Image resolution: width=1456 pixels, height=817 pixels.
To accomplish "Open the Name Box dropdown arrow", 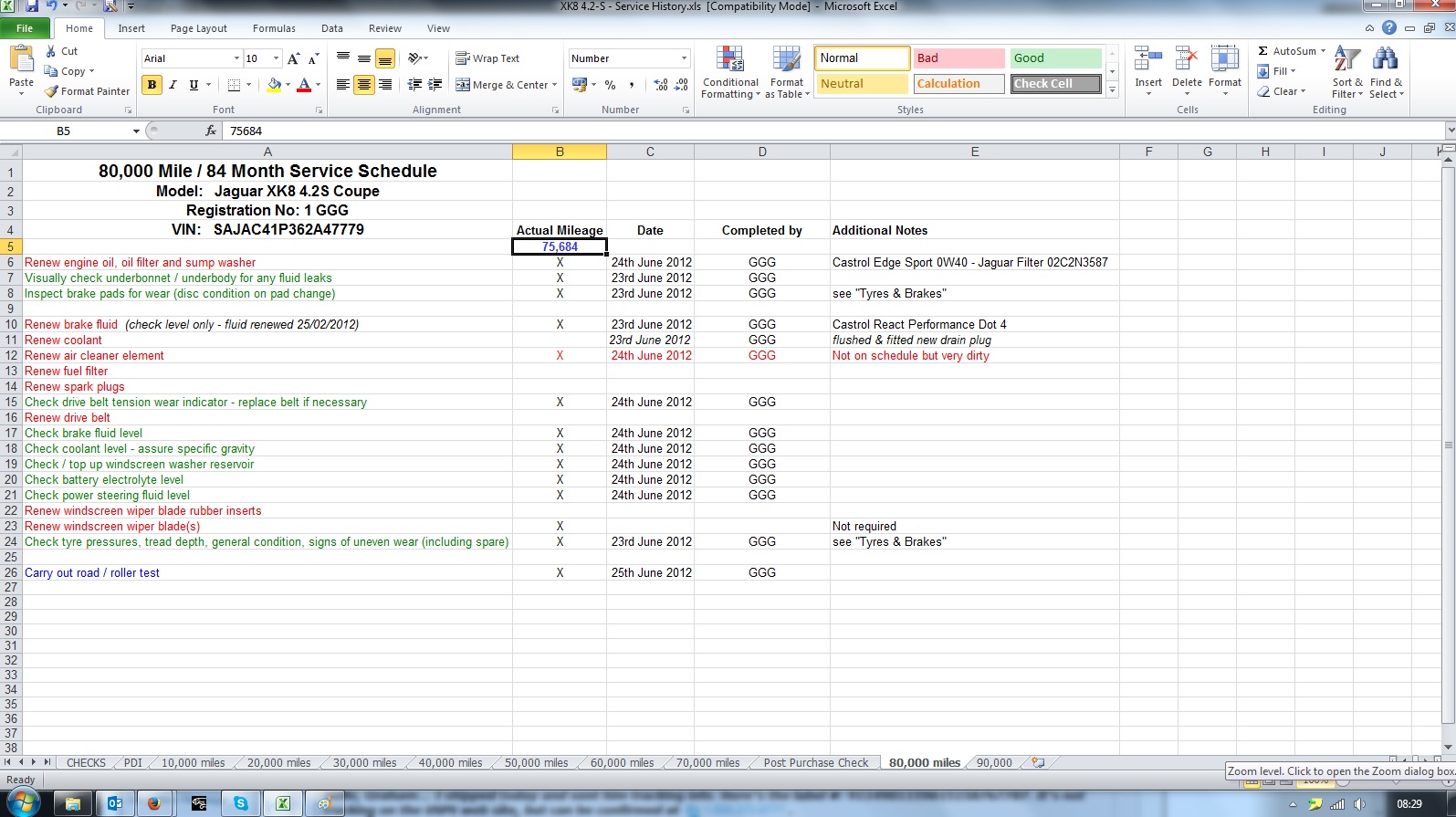I will (x=136, y=131).
